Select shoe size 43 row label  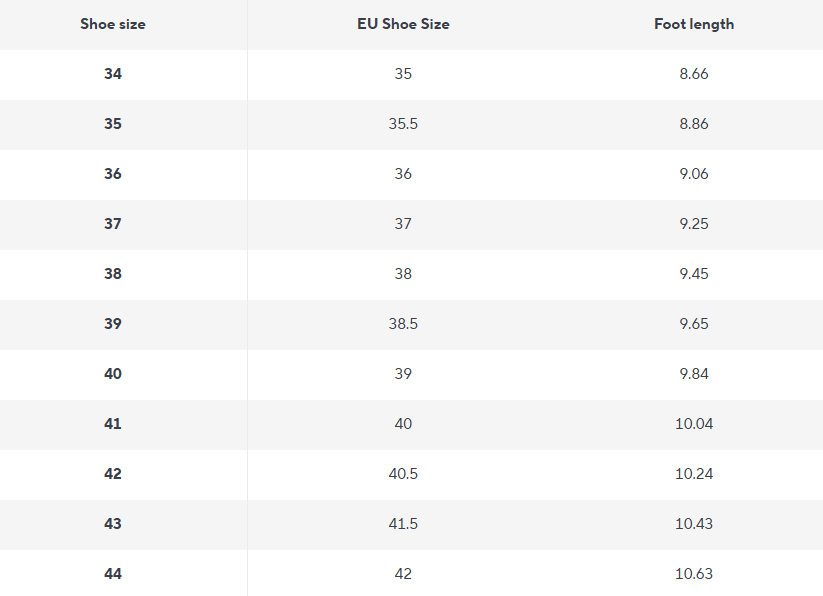(x=113, y=524)
